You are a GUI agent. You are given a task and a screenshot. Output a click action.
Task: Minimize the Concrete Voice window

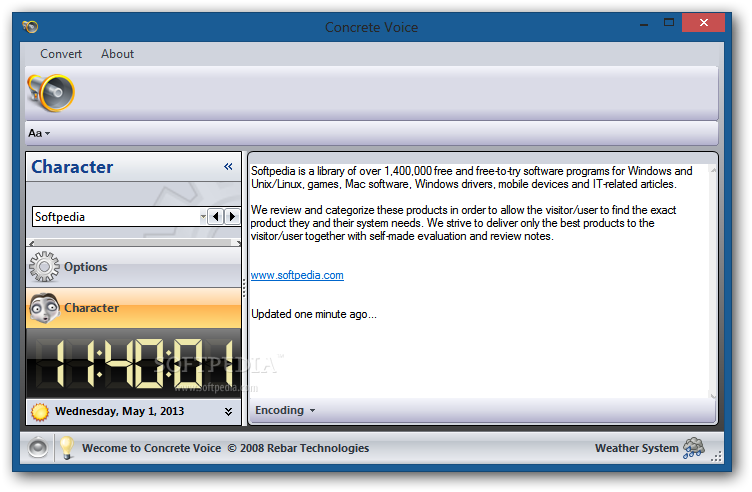tap(644, 23)
